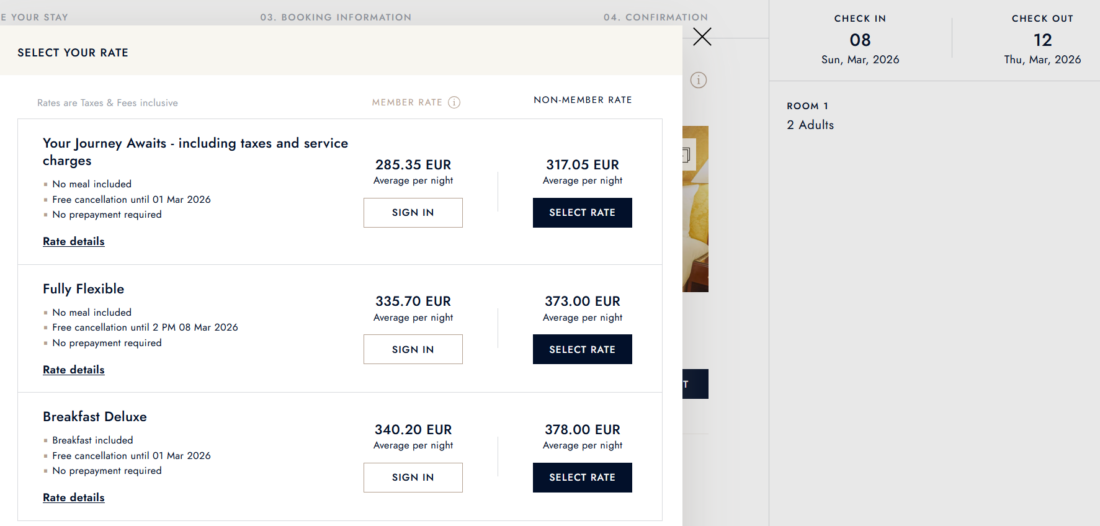Click the Member Rate info icon
Screen dimensions: 1100x526
tap(454, 102)
